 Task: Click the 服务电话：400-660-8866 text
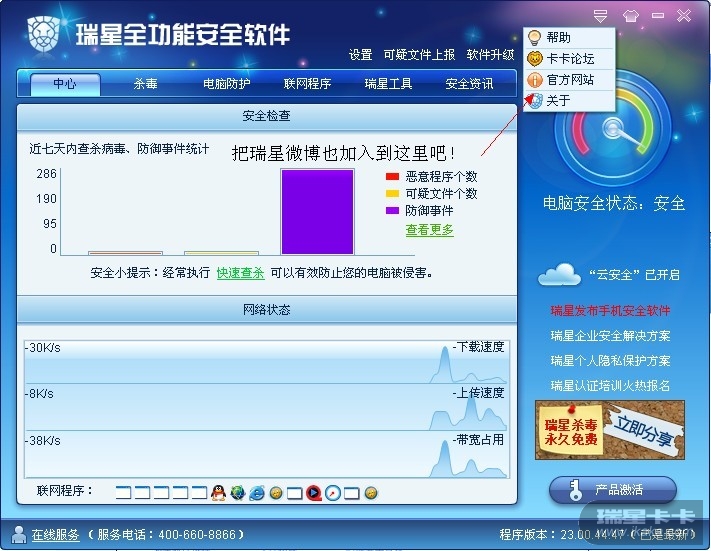pyautogui.click(x=166, y=535)
